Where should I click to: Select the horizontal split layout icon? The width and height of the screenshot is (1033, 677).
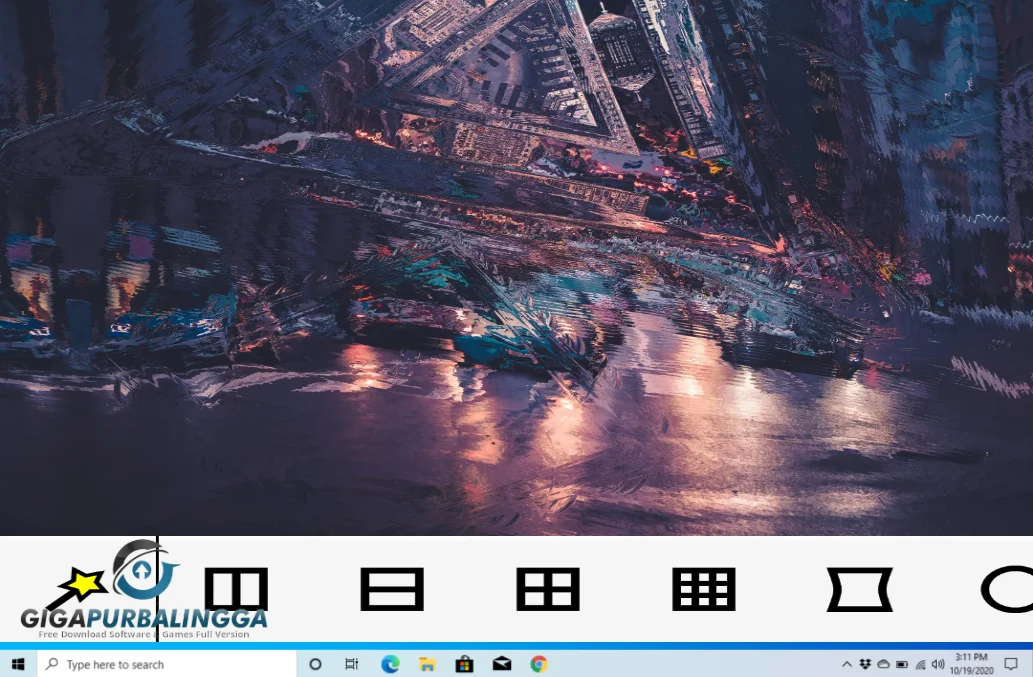click(x=392, y=589)
